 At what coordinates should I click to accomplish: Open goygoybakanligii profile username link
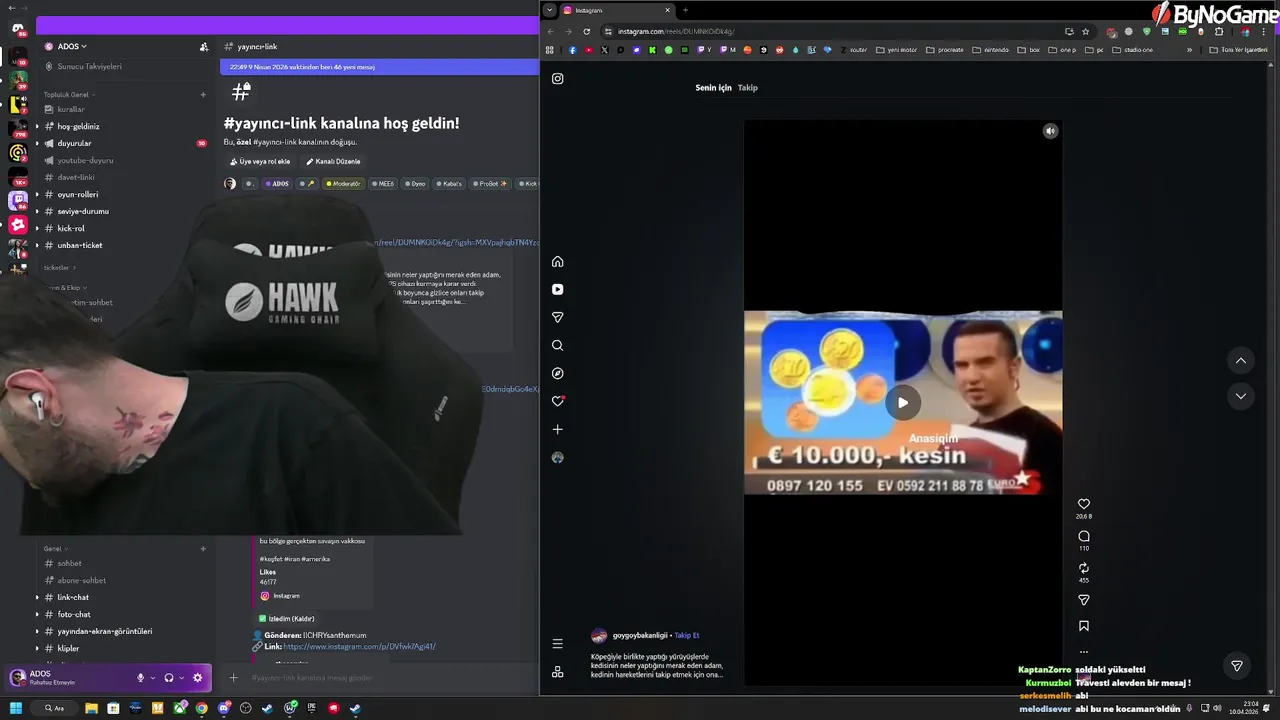(639, 636)
